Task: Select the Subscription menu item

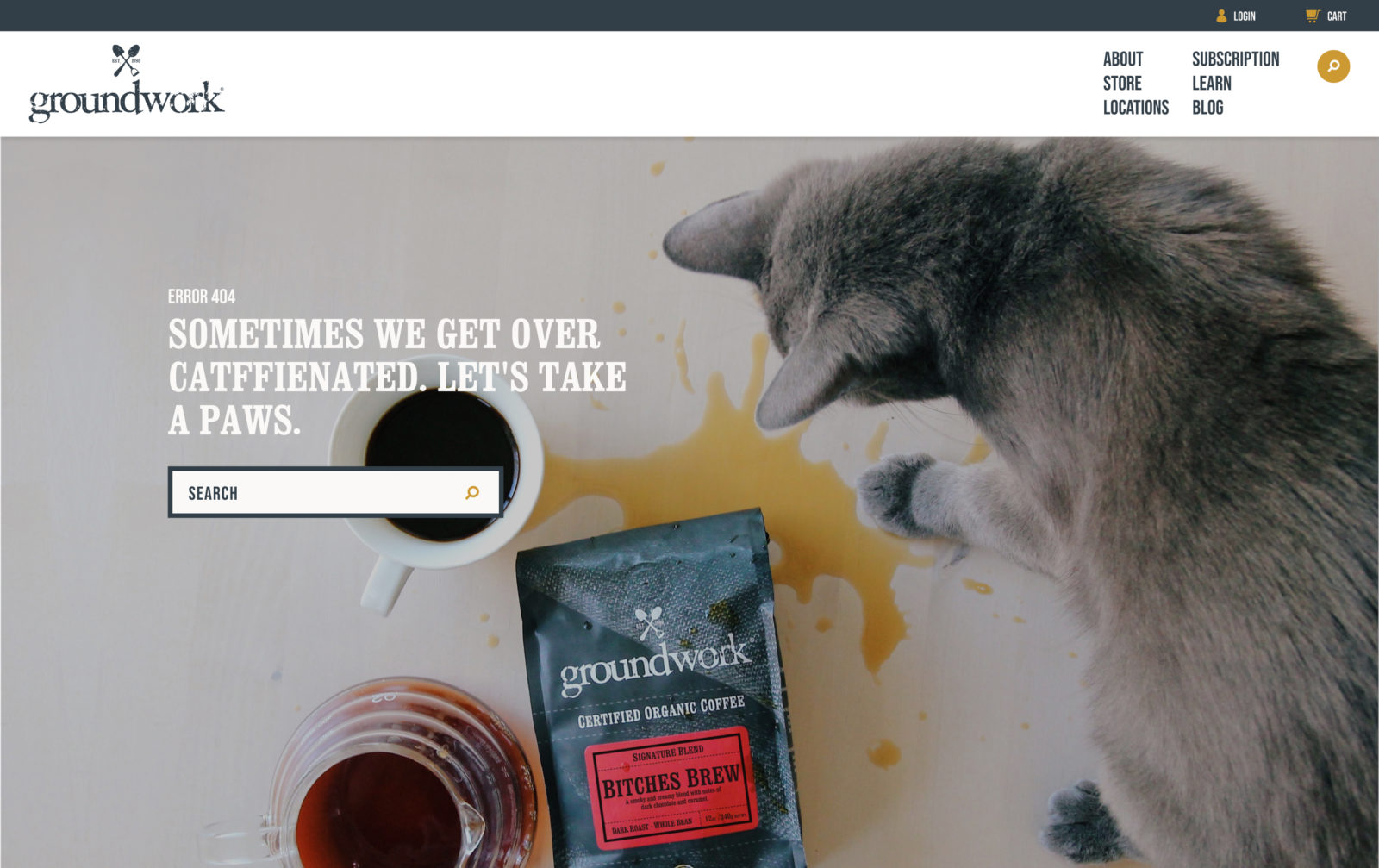Action: click(1235, 59)
